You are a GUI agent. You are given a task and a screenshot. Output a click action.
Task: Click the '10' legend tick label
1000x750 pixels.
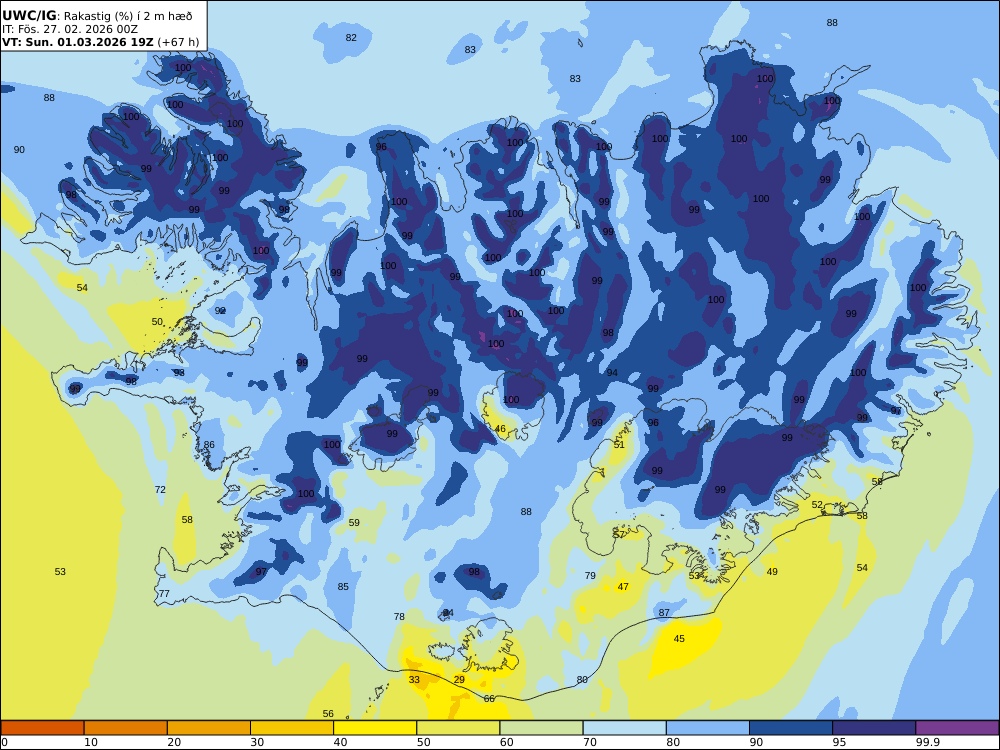point(91,742)
